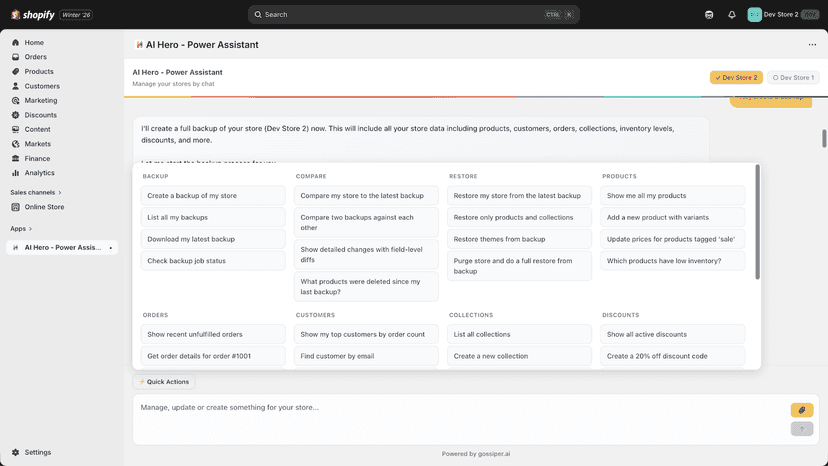
Task: Choose 'Restore themes from backup'
Action: pyautogui.click(x=519, y=239)
